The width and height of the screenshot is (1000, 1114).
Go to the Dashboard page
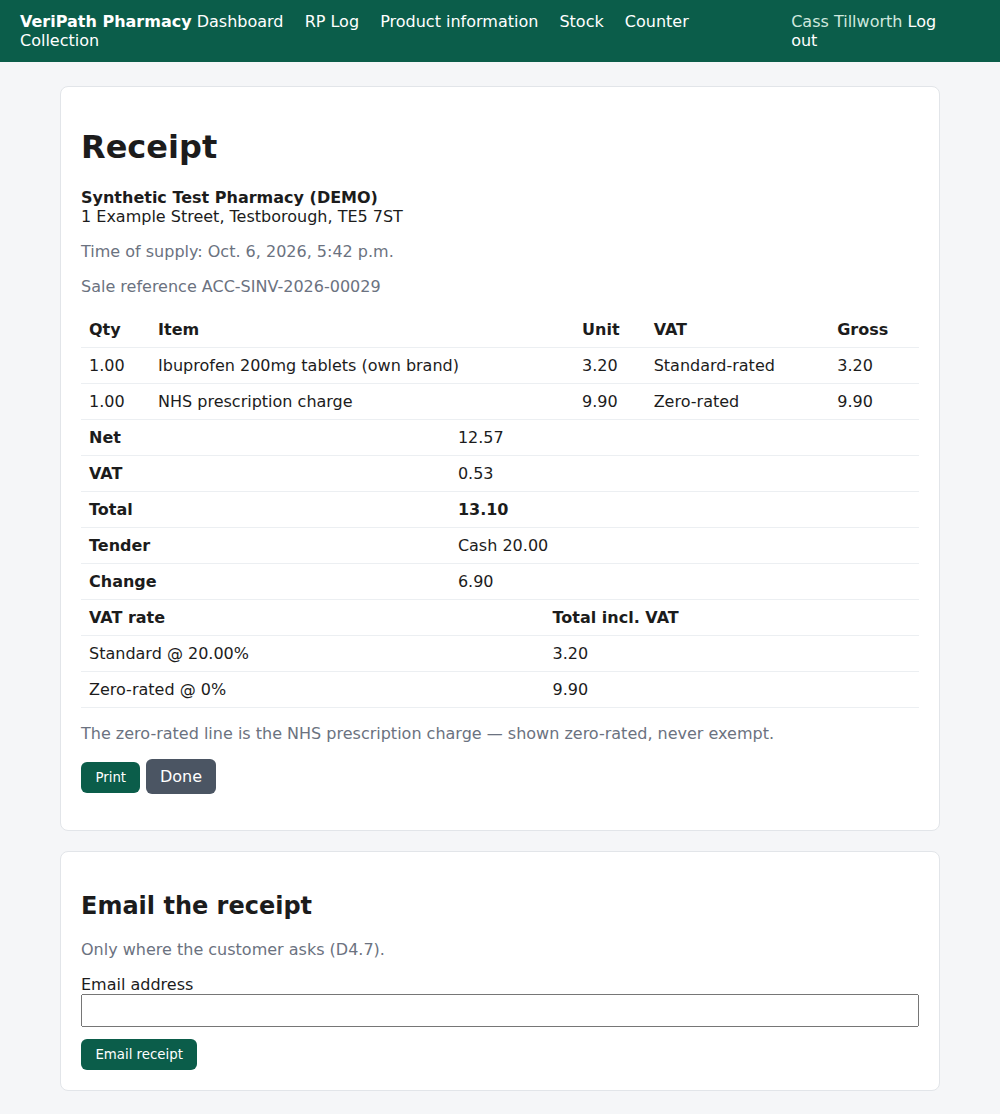tap(240, 21)
